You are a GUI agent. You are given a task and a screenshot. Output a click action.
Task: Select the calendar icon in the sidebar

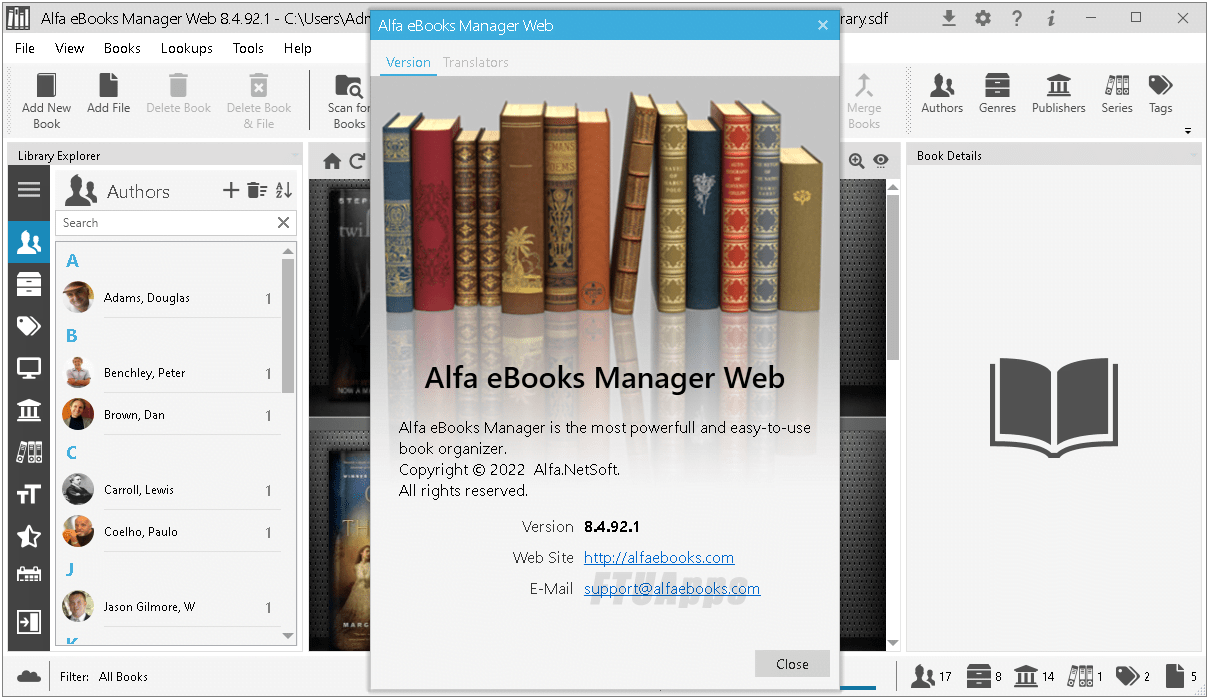29,575
